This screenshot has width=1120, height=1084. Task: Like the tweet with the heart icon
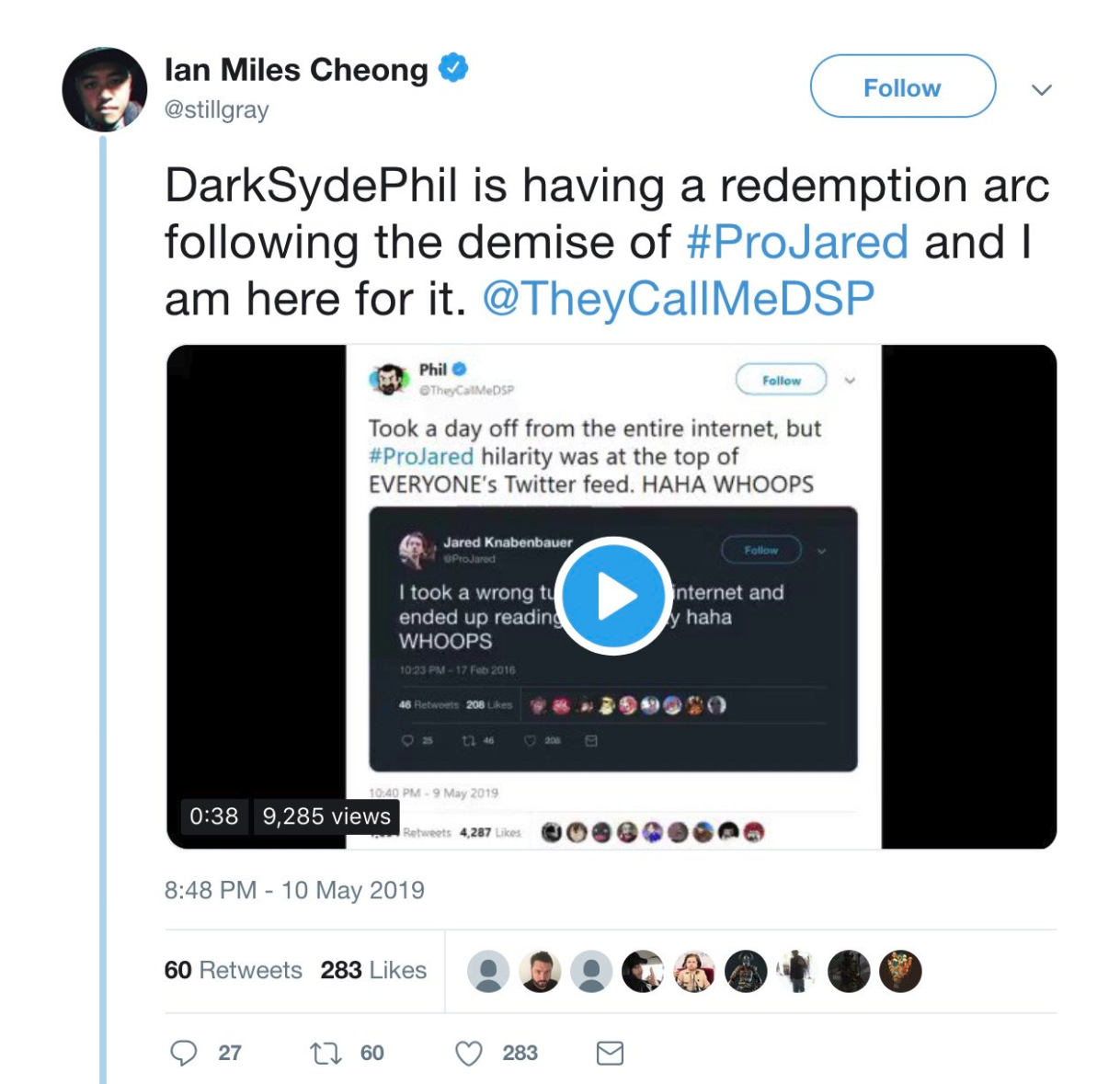point(469,1053)
